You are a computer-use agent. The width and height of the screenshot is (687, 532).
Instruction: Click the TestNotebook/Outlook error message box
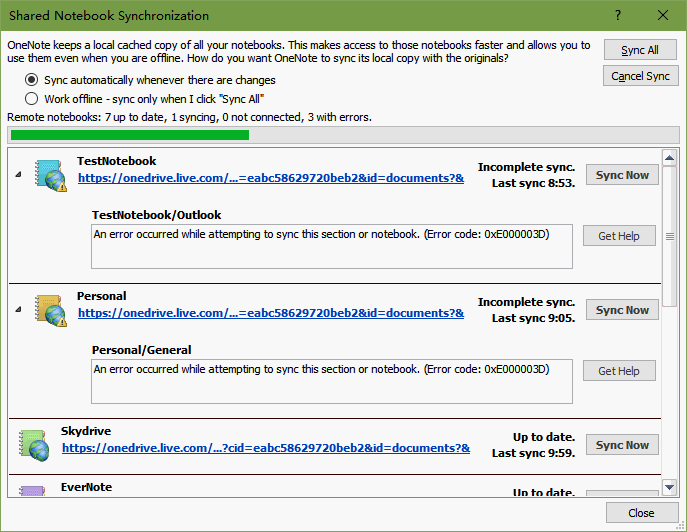[x=332, y=246]
